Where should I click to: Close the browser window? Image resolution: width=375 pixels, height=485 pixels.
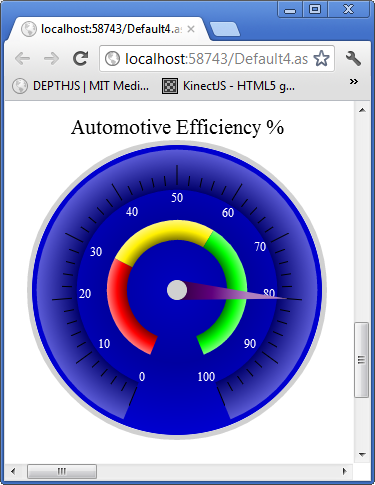point(349,9)
